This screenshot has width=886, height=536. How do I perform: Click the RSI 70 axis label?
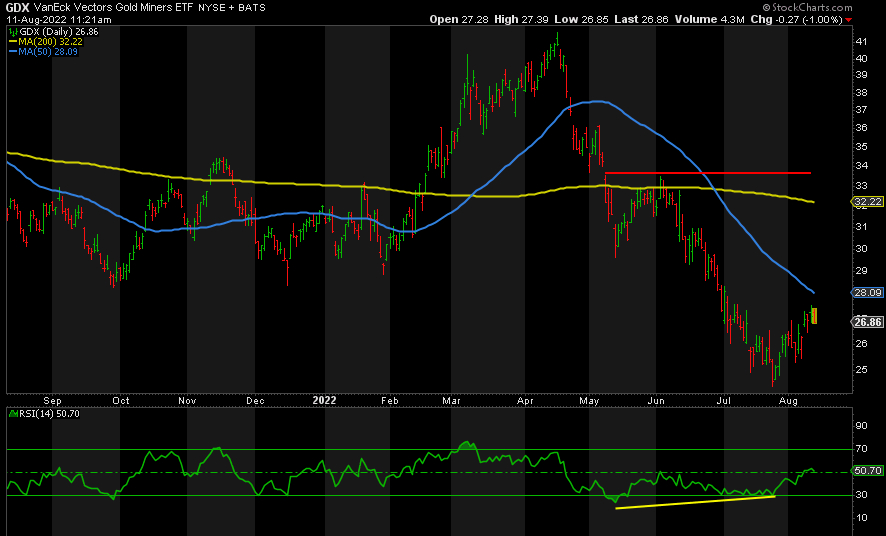(x=862, y=450)
